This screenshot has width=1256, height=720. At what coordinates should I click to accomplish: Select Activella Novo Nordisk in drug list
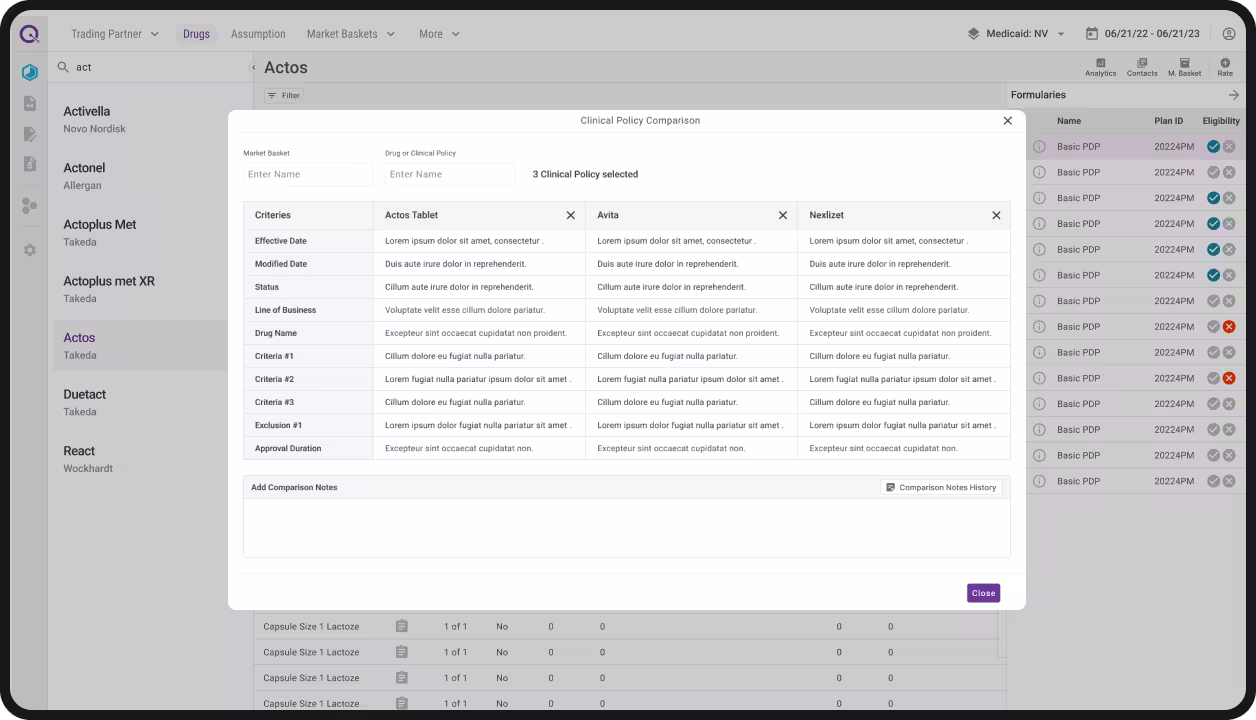(x=140, y=119)
